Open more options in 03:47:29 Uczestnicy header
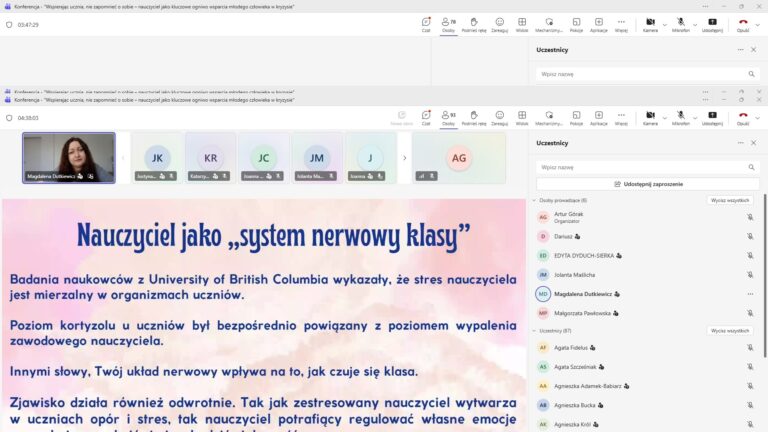 pyautogui.click(x=741, y=49)
